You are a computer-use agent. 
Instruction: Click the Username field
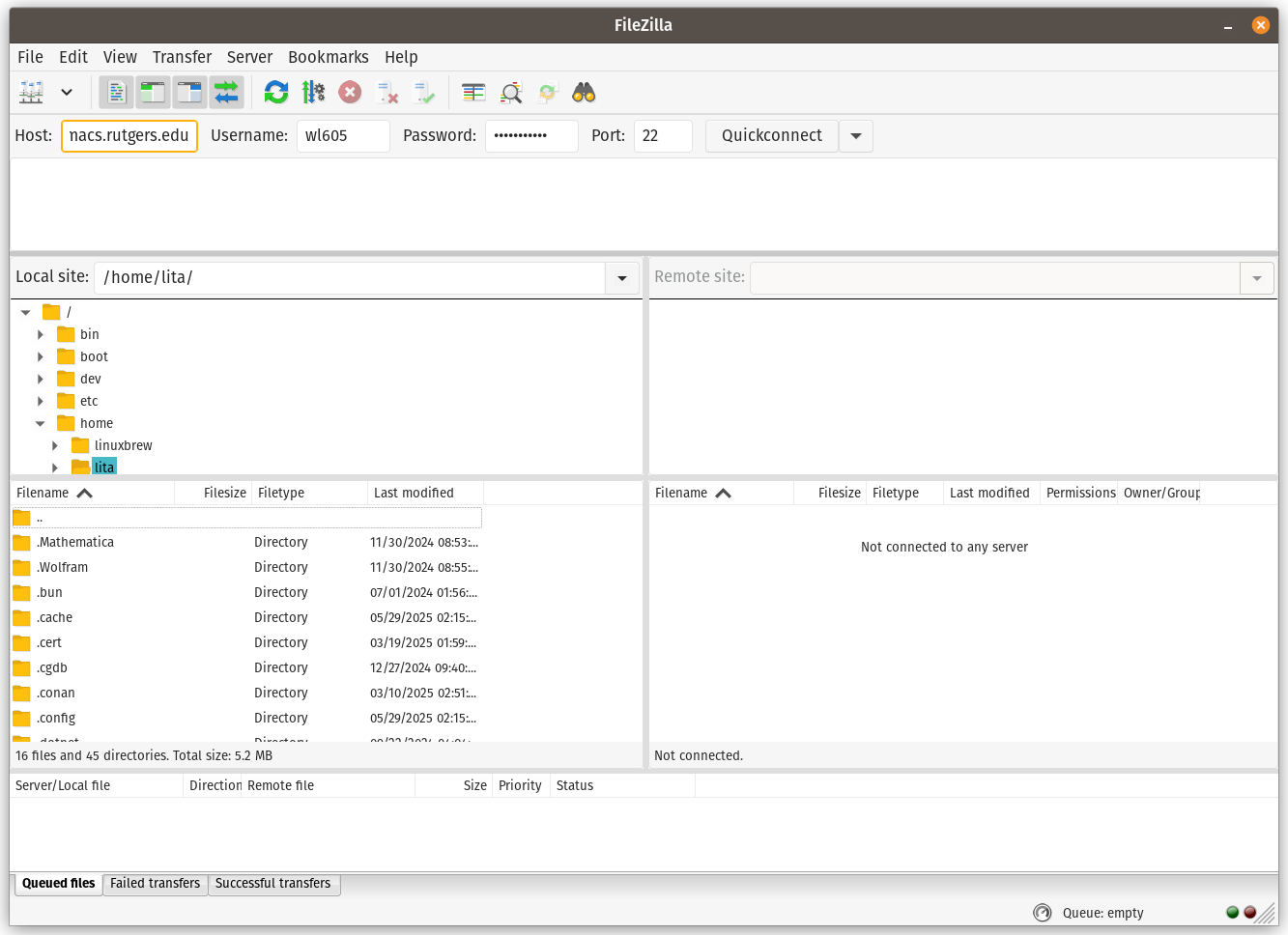tap(343, 136)
